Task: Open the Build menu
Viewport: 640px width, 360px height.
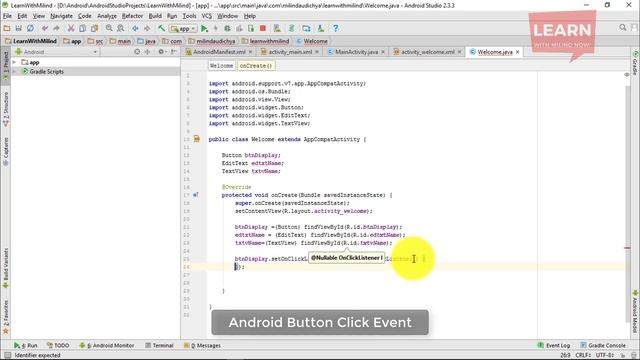Action: [155, 16]
